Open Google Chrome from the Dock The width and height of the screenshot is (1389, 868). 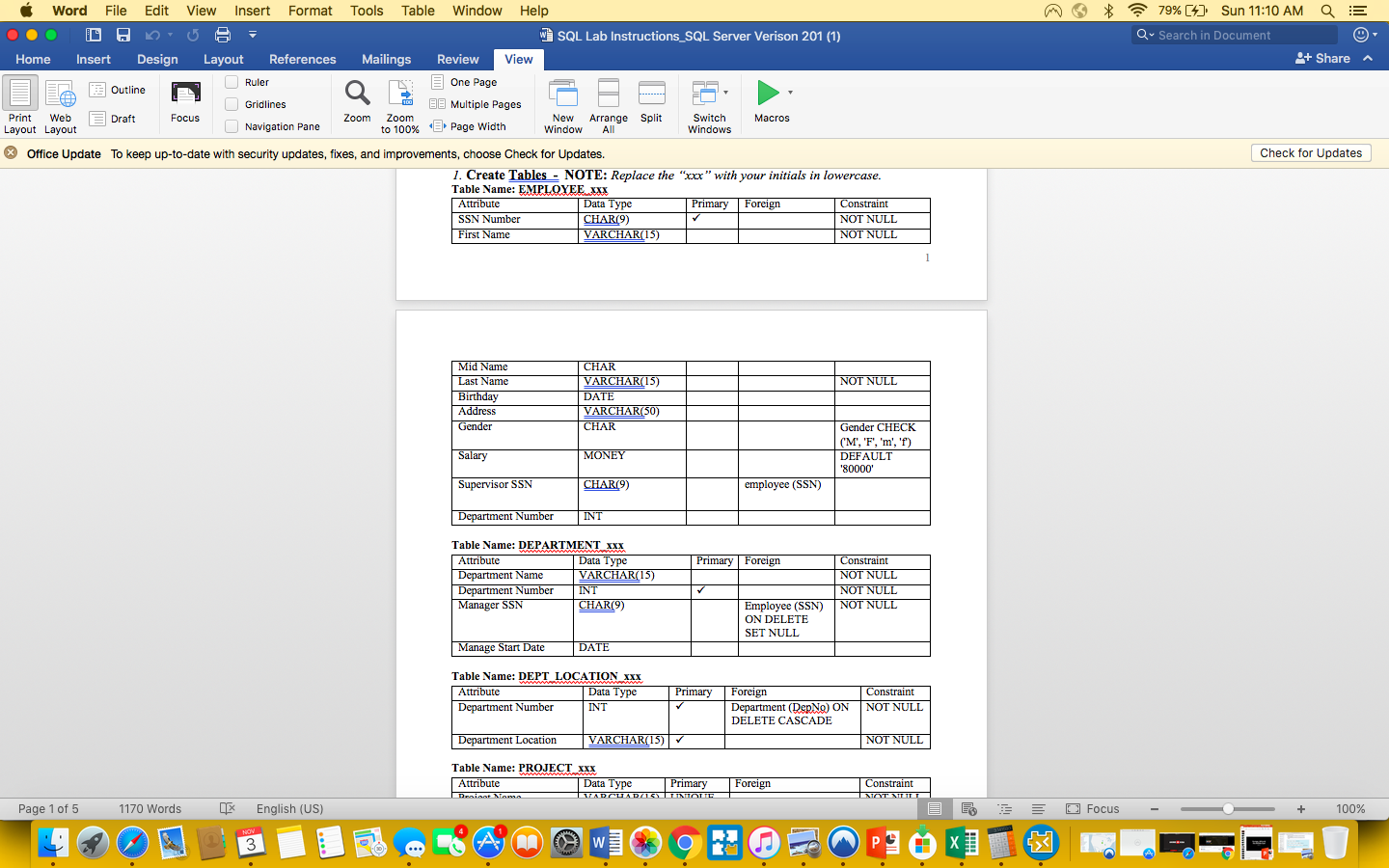[x=684, y=844]
